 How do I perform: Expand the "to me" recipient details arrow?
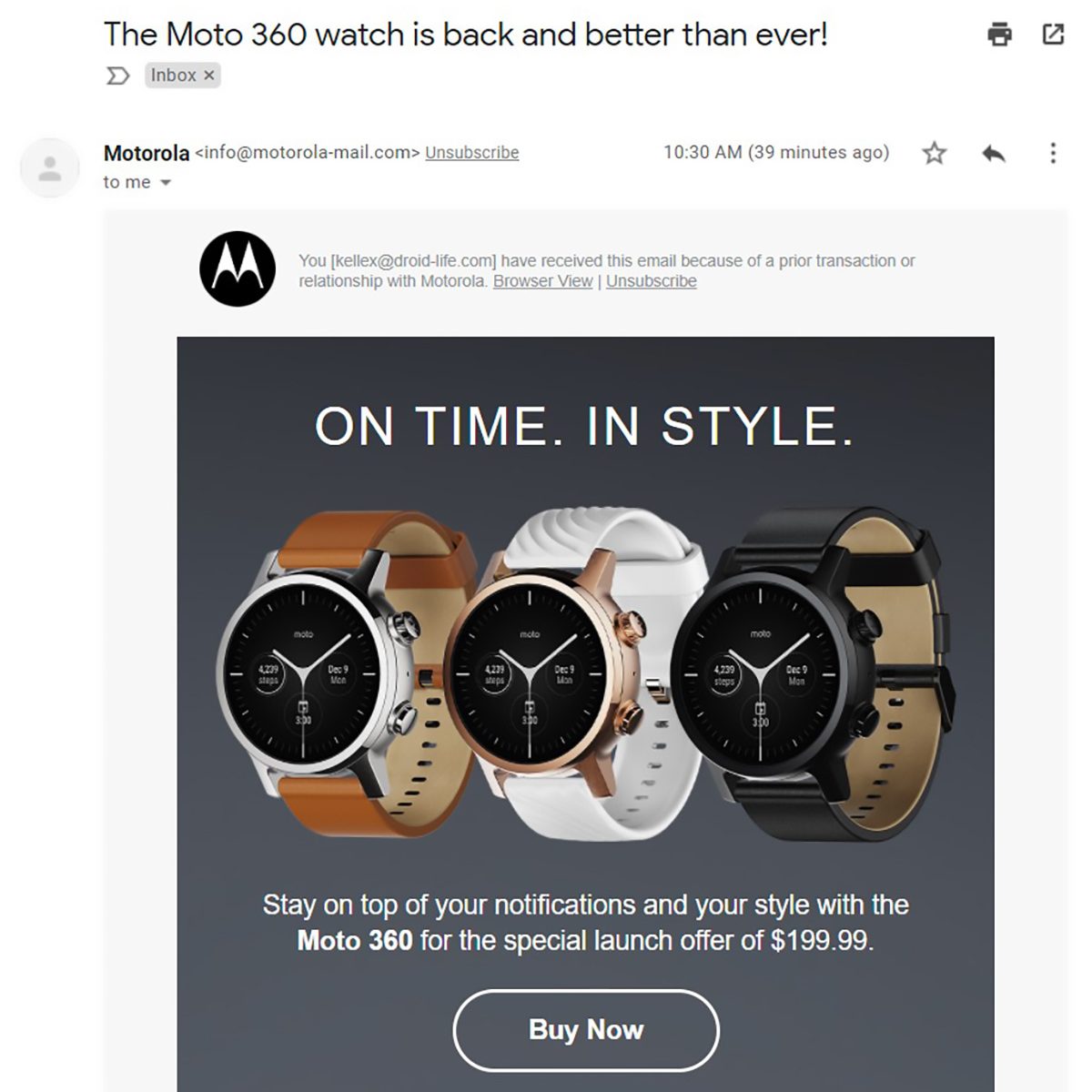pos(166,183)
